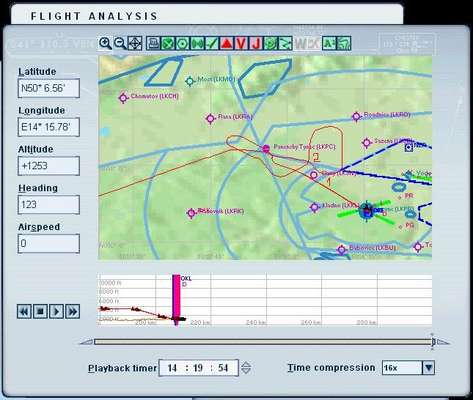
Task: Toggle map data labels icon
Action: pyautogui.click(x=329, y=43)
